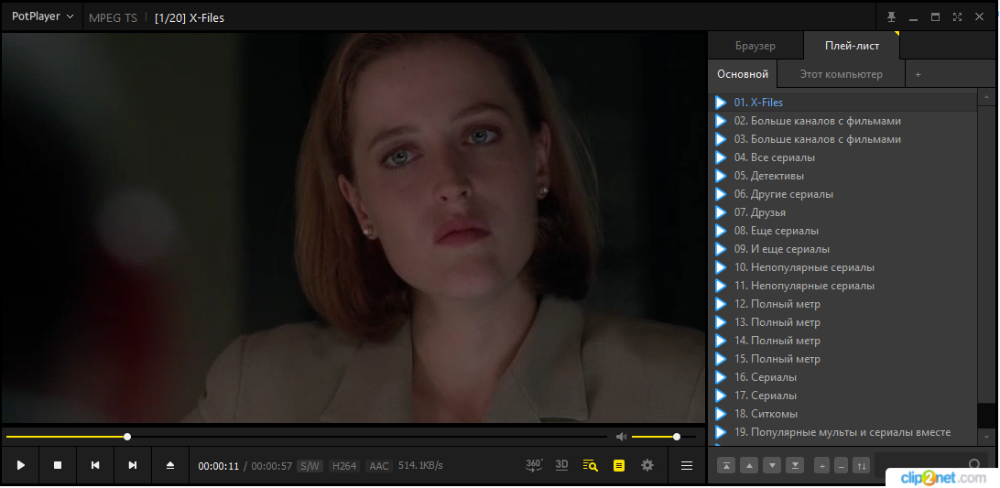Toggle 360° video mode

(x=534, y=465)
